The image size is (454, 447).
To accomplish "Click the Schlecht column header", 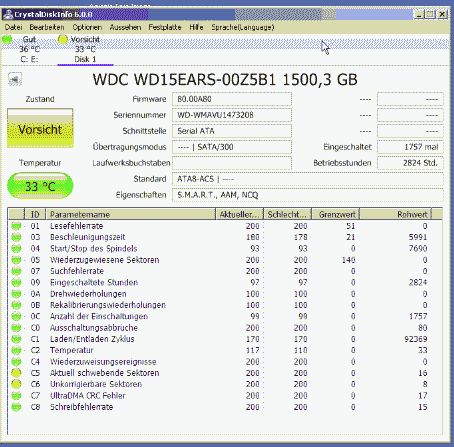I will pos(287,214).
